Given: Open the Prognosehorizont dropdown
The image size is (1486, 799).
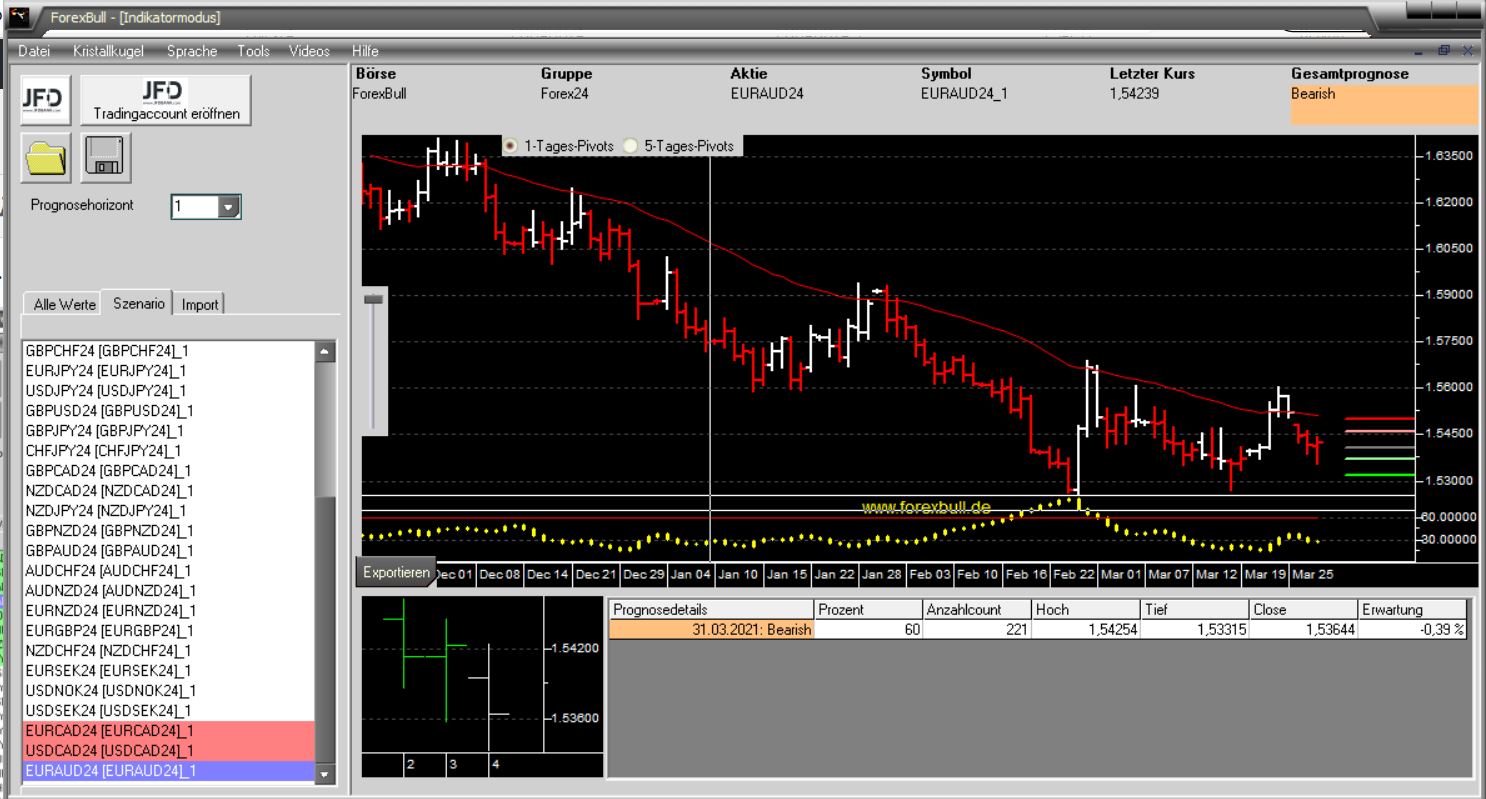Looking at the screenshot, I should (230, 207).
